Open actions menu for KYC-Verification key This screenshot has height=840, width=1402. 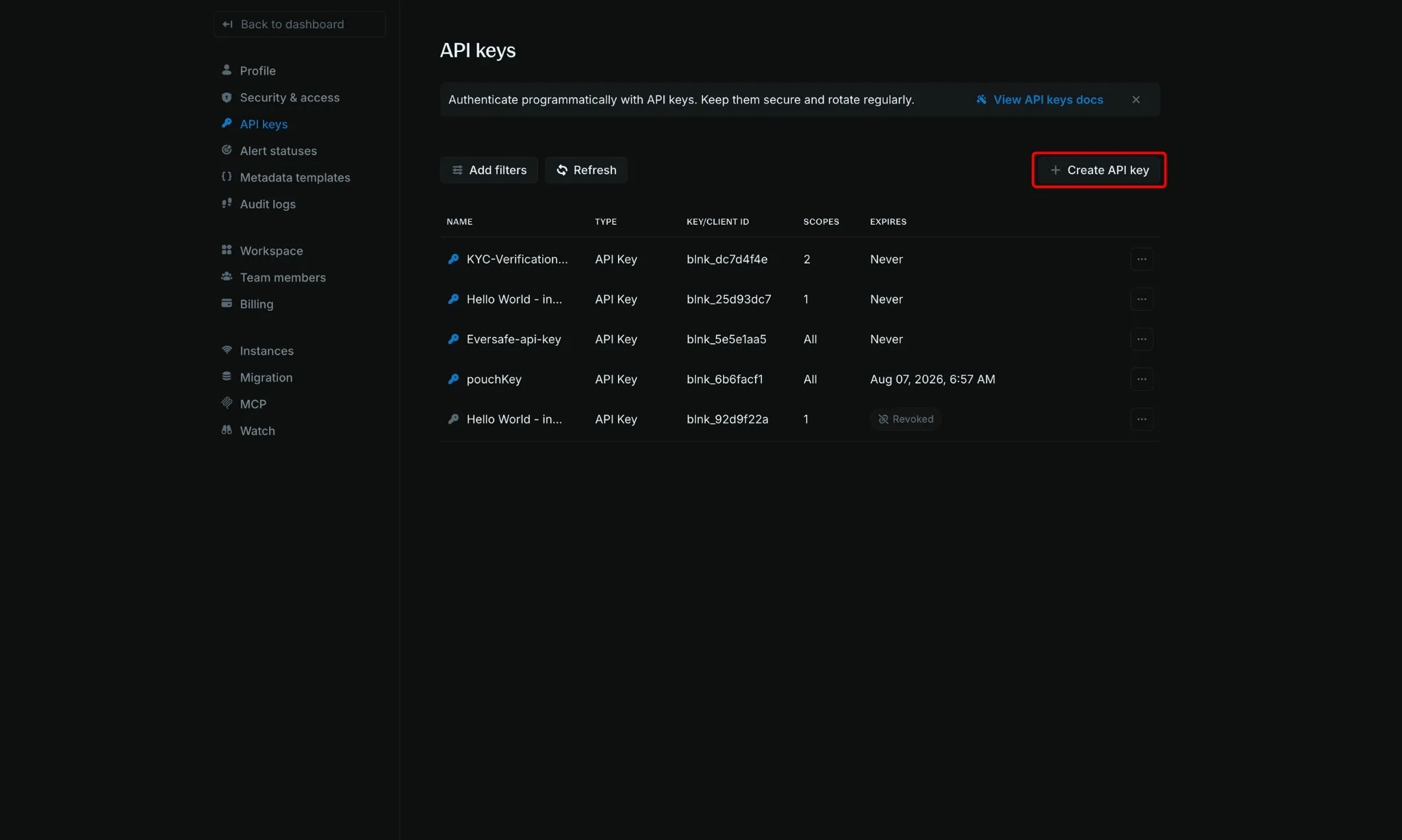coord(1141,259)
